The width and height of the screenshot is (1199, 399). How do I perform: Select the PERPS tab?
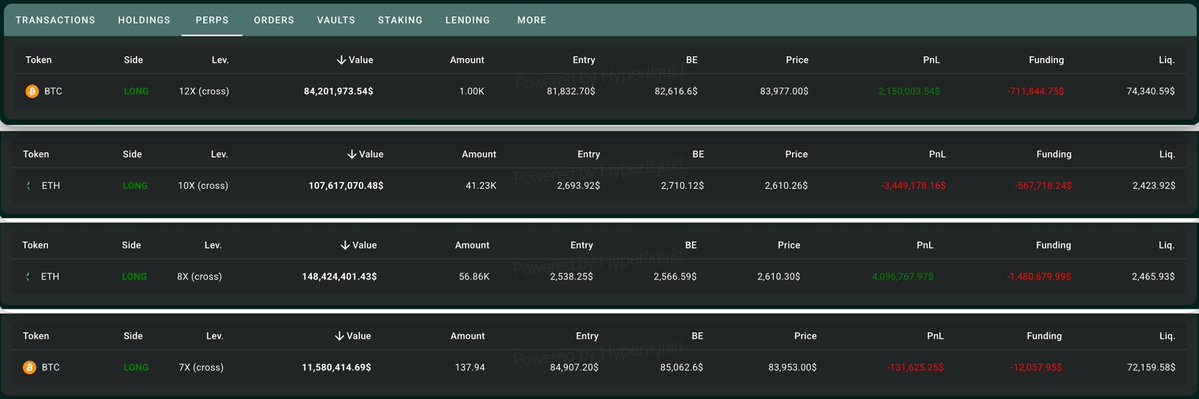point(212,21)
